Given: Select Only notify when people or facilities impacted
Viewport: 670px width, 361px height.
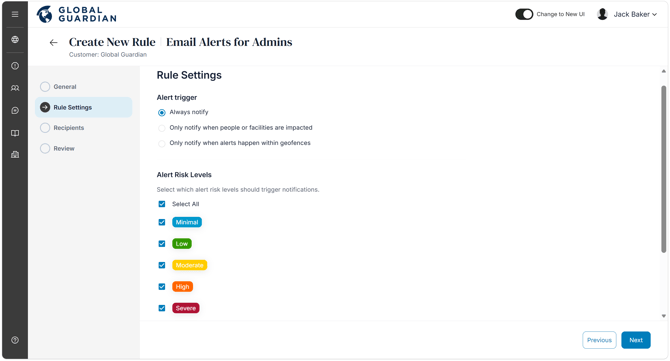Looking at the screenshot, I should pyautogui.click(x=162, y=128).
